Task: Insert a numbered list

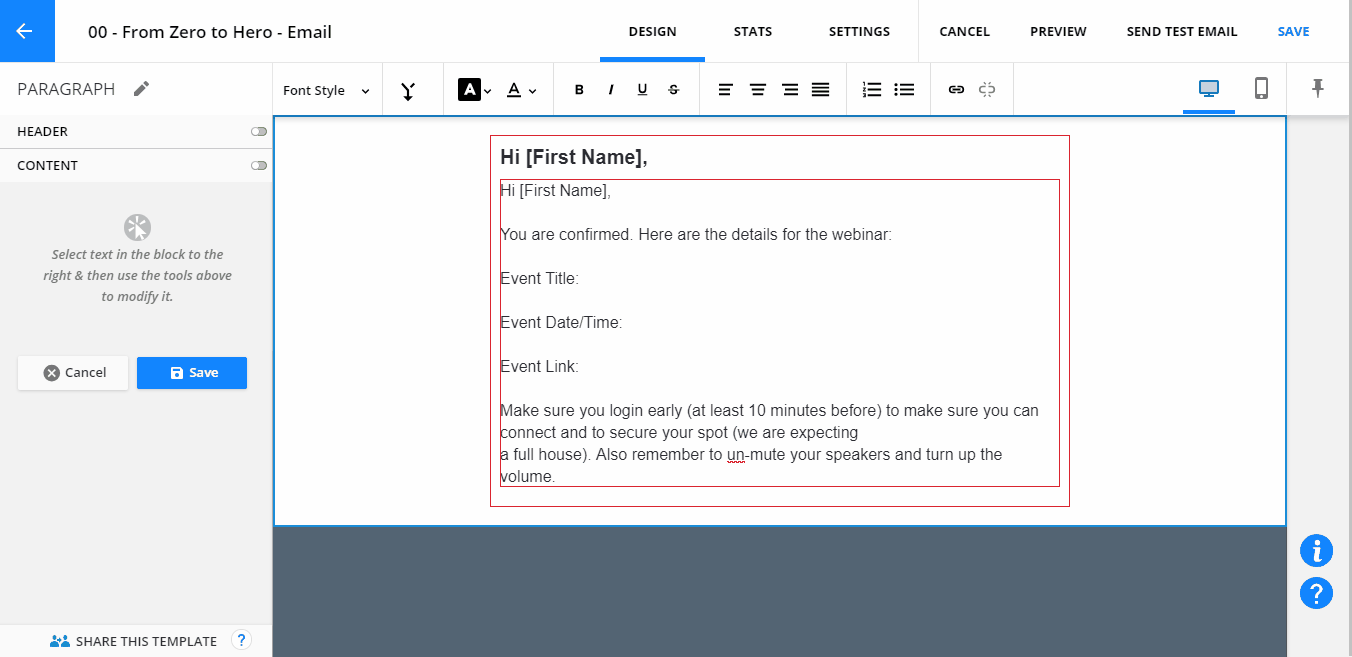Action: pos(872,90)
